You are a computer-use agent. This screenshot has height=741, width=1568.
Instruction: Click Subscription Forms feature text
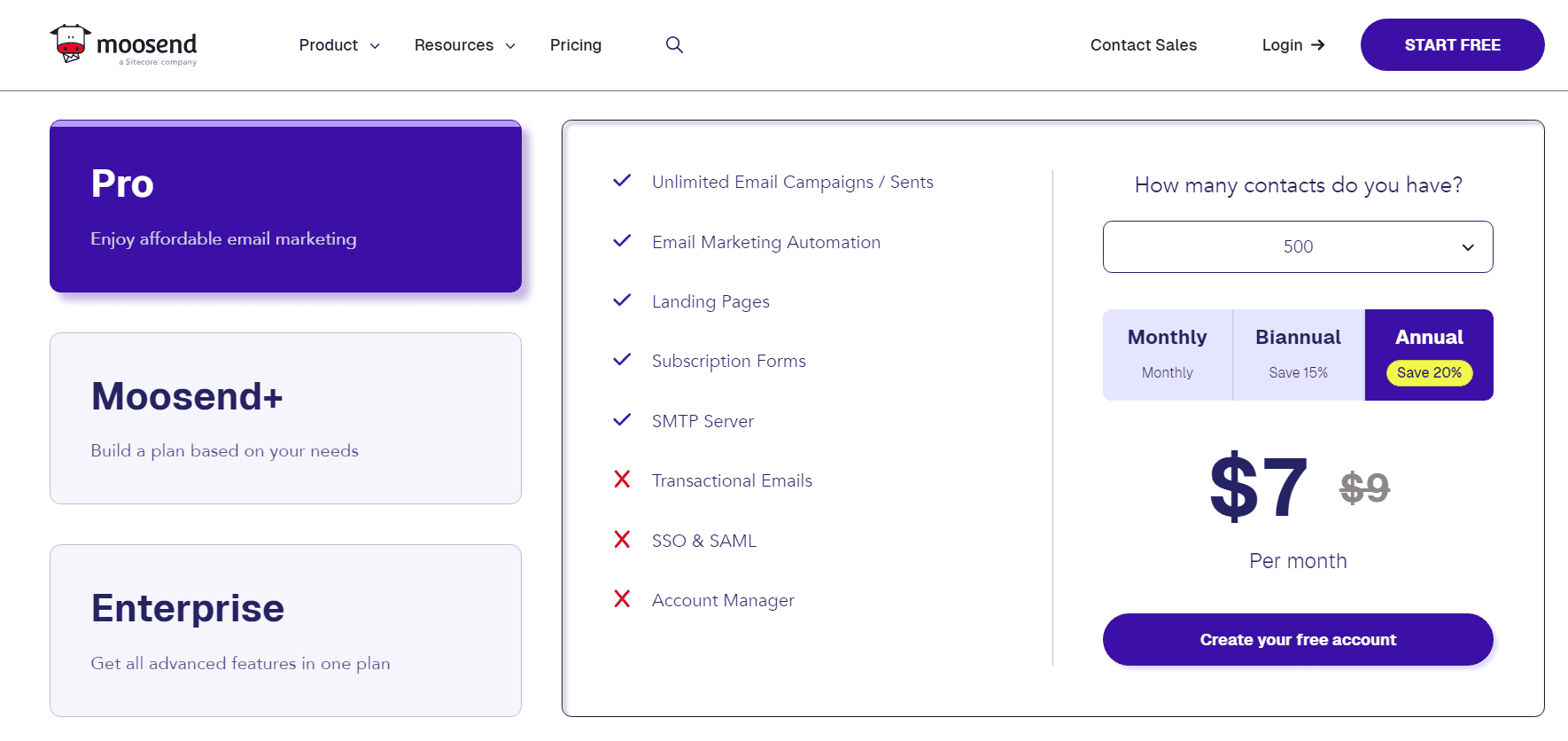coord(729,361)
